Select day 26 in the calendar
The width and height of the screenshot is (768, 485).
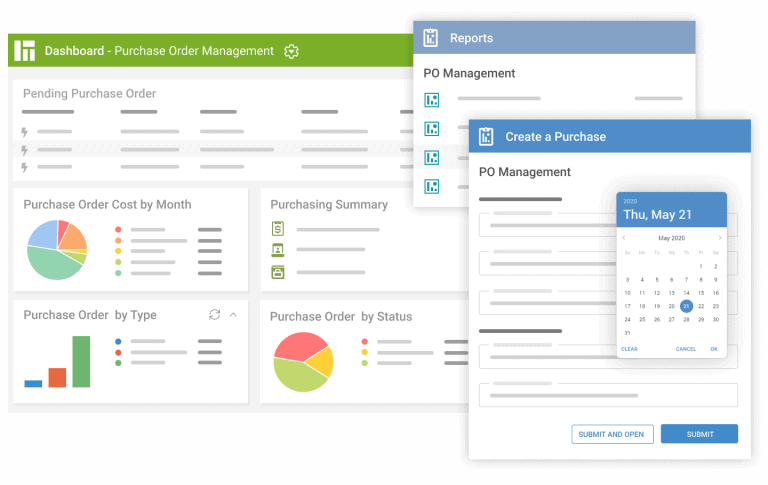(x=657, y=319)
